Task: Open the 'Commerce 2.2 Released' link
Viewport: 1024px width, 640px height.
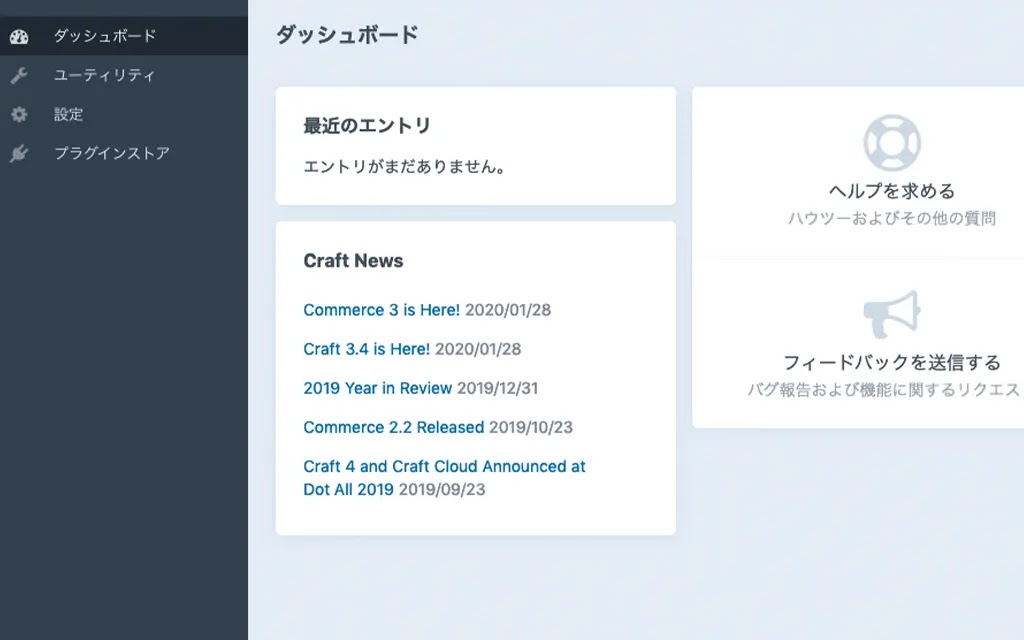Action: [x=394, y=427]
